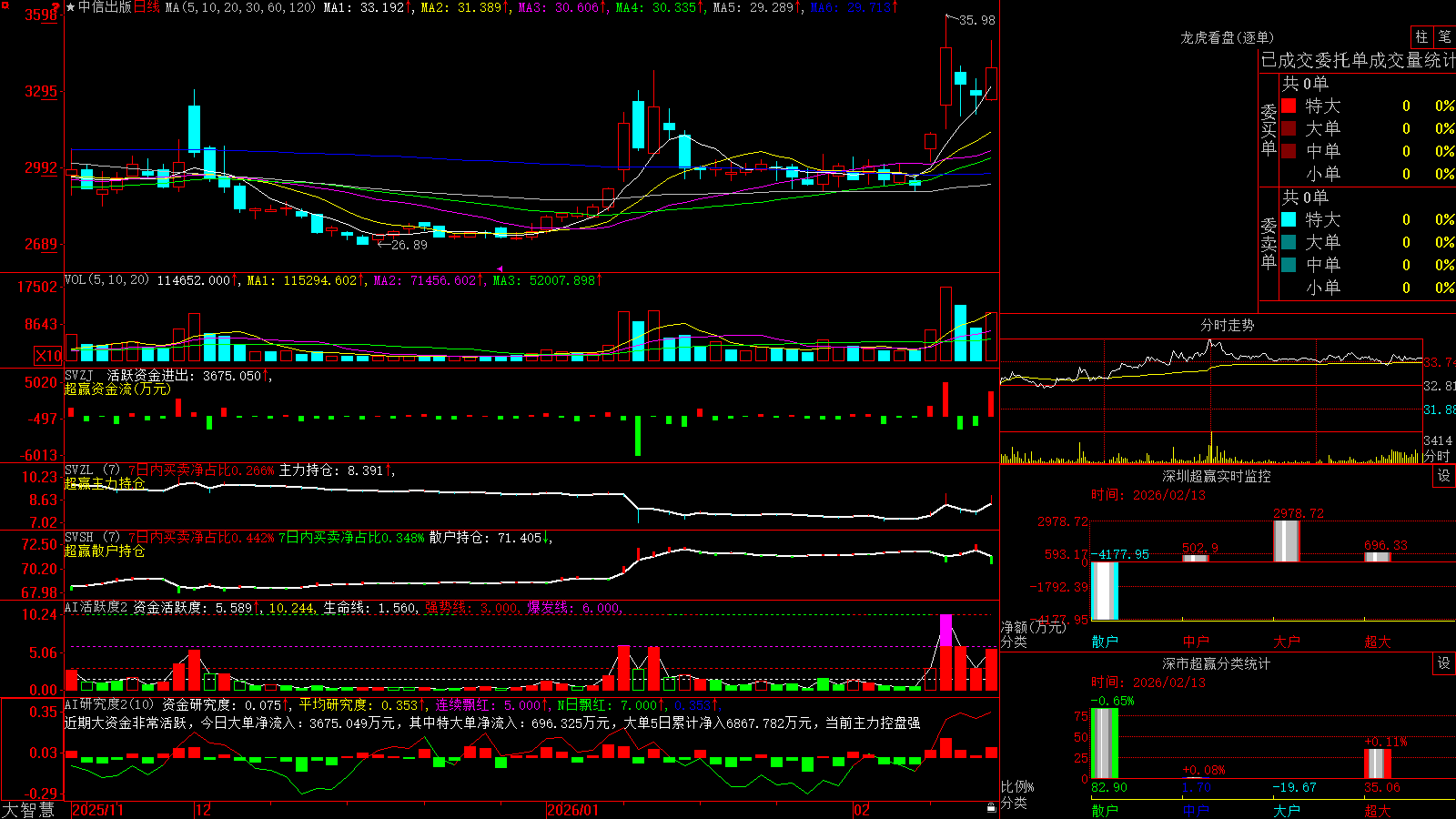
Task: Click the lock icon on the date axis
Action: pyautogui.click(x=991, y=808)
